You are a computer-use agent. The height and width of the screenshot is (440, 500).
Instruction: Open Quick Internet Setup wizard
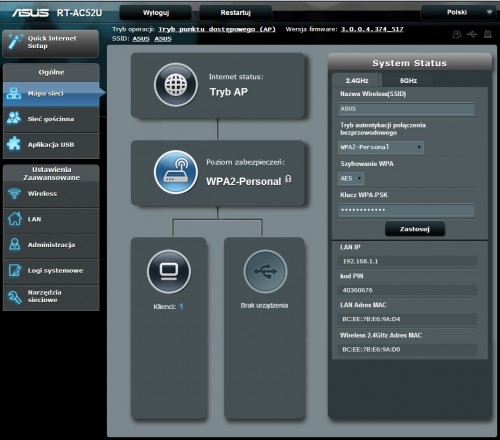[x=51, y=43]
